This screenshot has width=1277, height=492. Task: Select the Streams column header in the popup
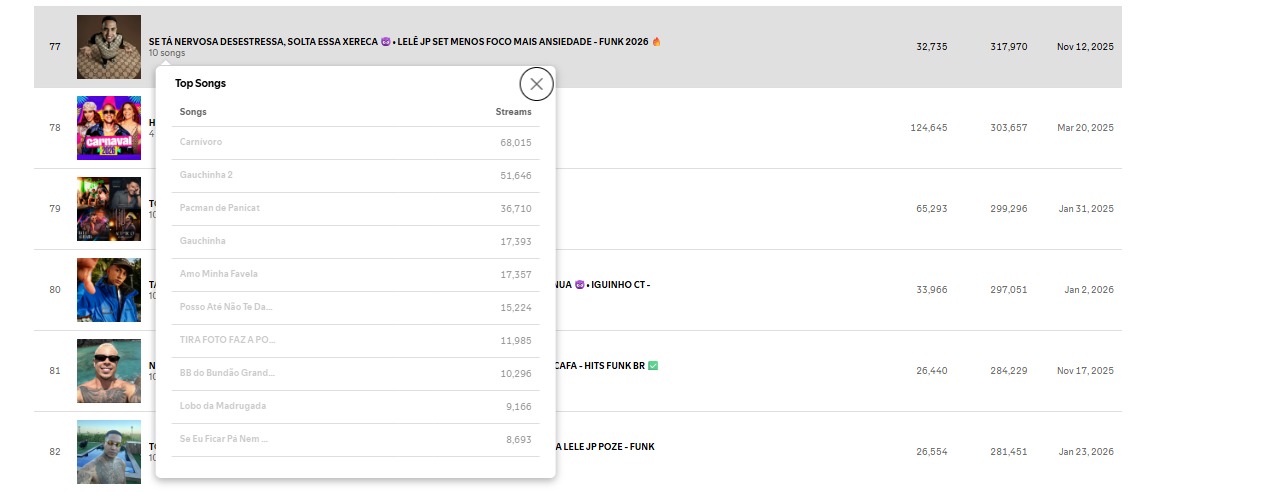(513, 112)
